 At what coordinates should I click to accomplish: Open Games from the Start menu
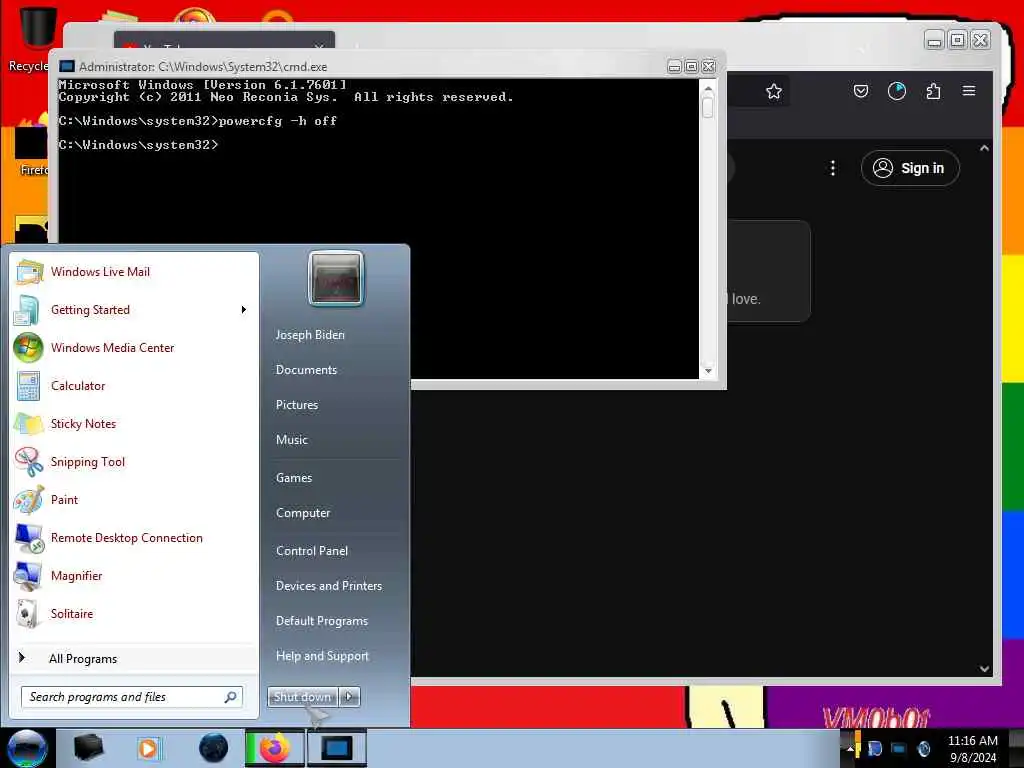tap(293, 477)
